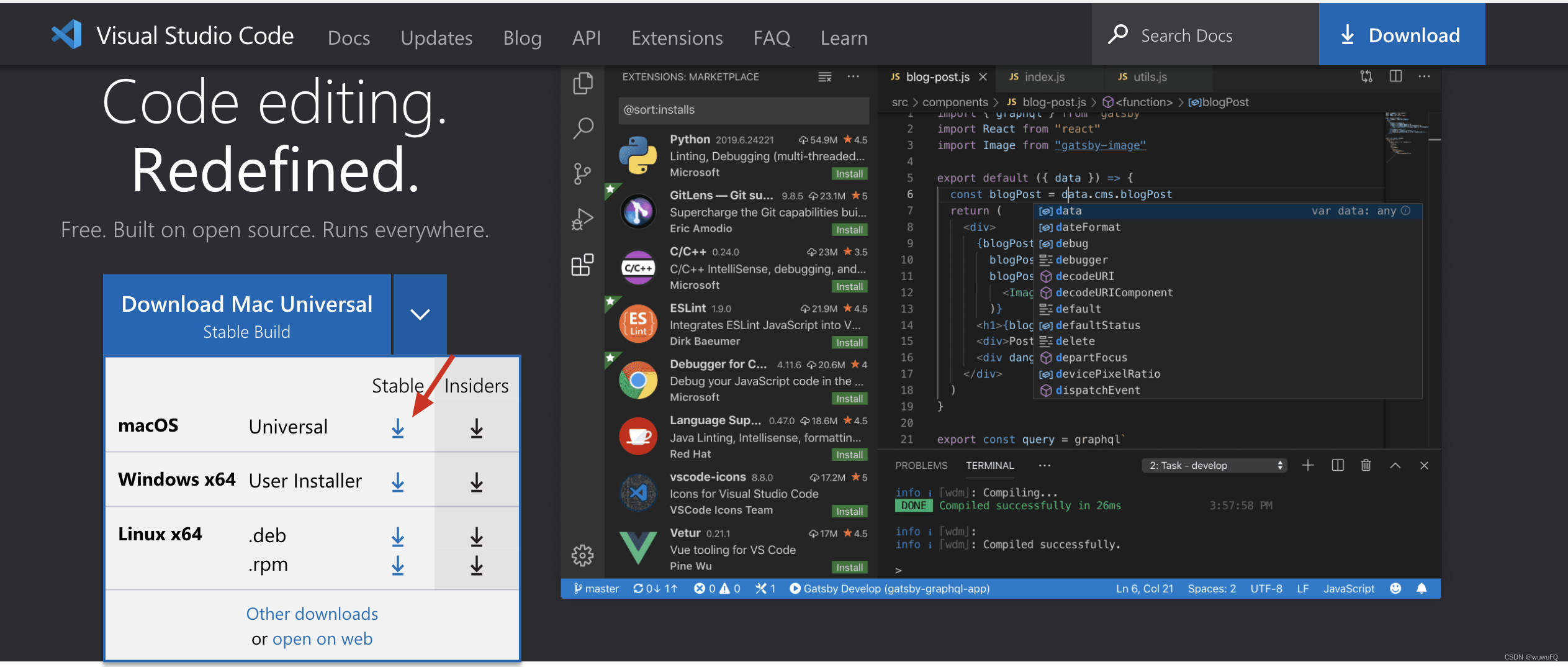Image resolution: width=1568 pixels, height=667 pixels.
Task: Click the JavaScript language mode in status bar
Action: (x=1348, y=588)
